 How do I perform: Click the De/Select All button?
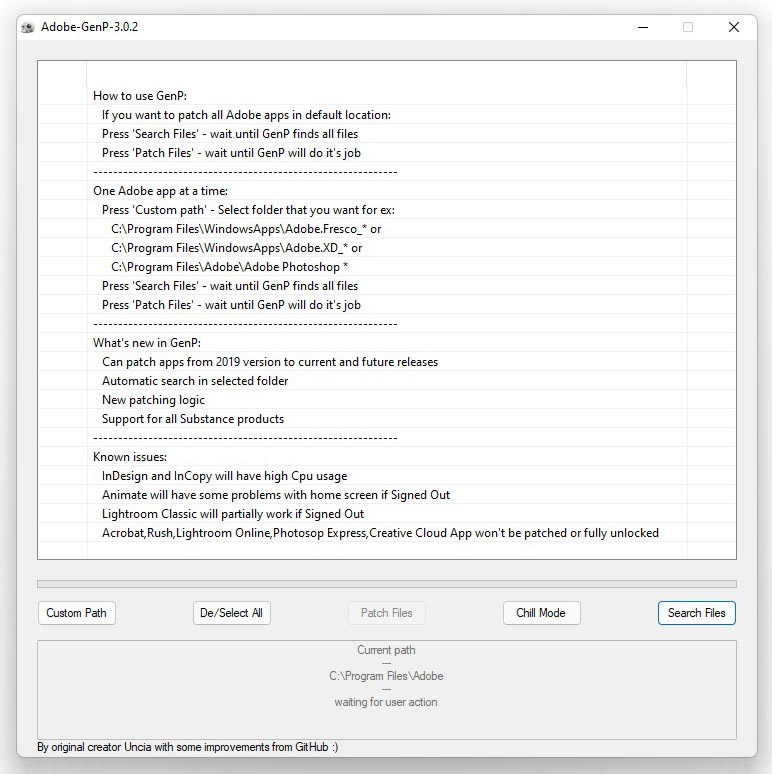pyautogui.click(x=232, y=613)
